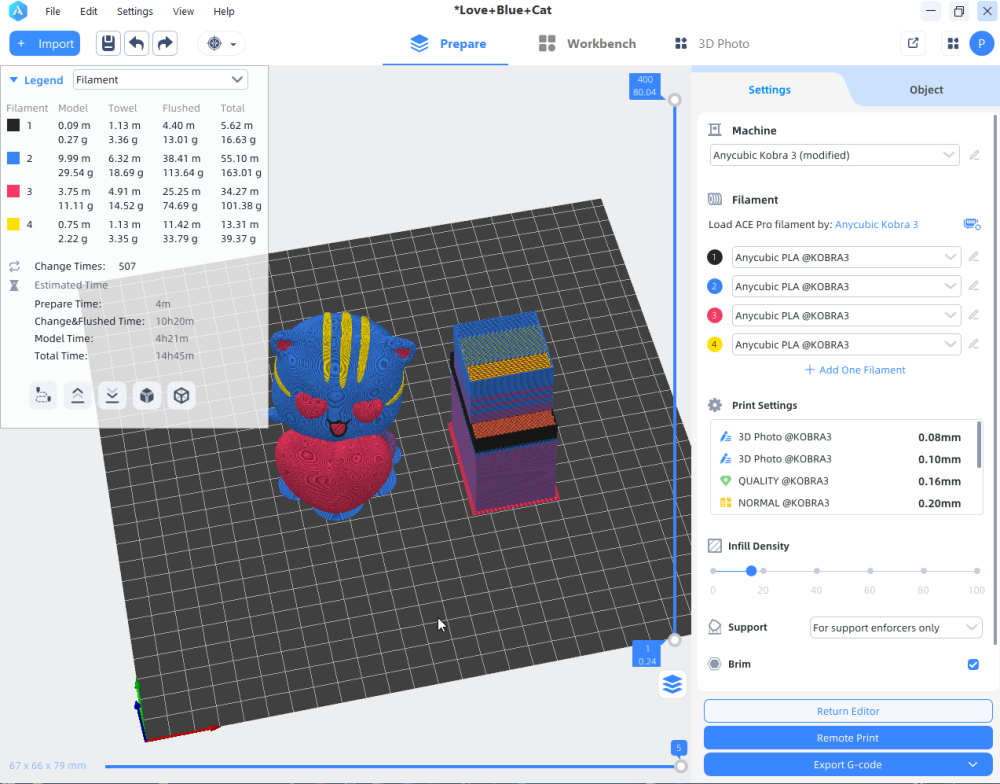
Task: Open the File menu
Action: pos(53,11)
